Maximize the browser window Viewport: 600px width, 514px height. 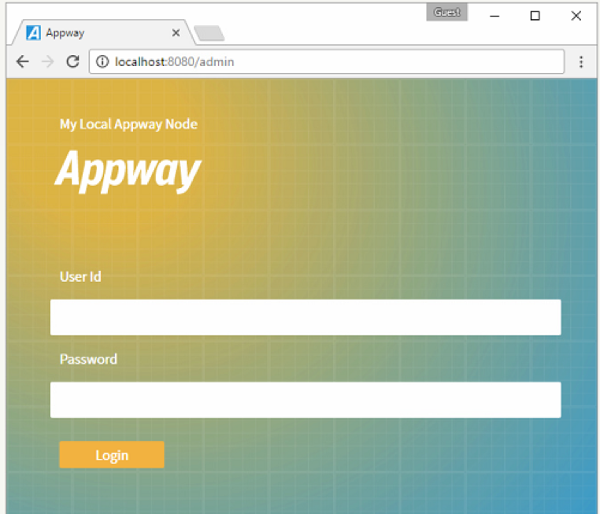click(535, 15)
